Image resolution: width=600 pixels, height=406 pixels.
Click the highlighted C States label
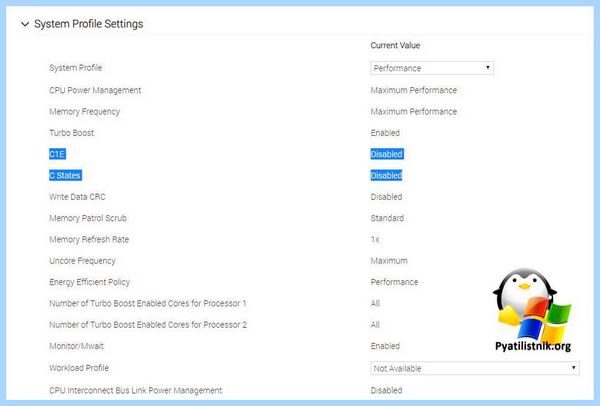pyautogui.click(x=65, y=176)
